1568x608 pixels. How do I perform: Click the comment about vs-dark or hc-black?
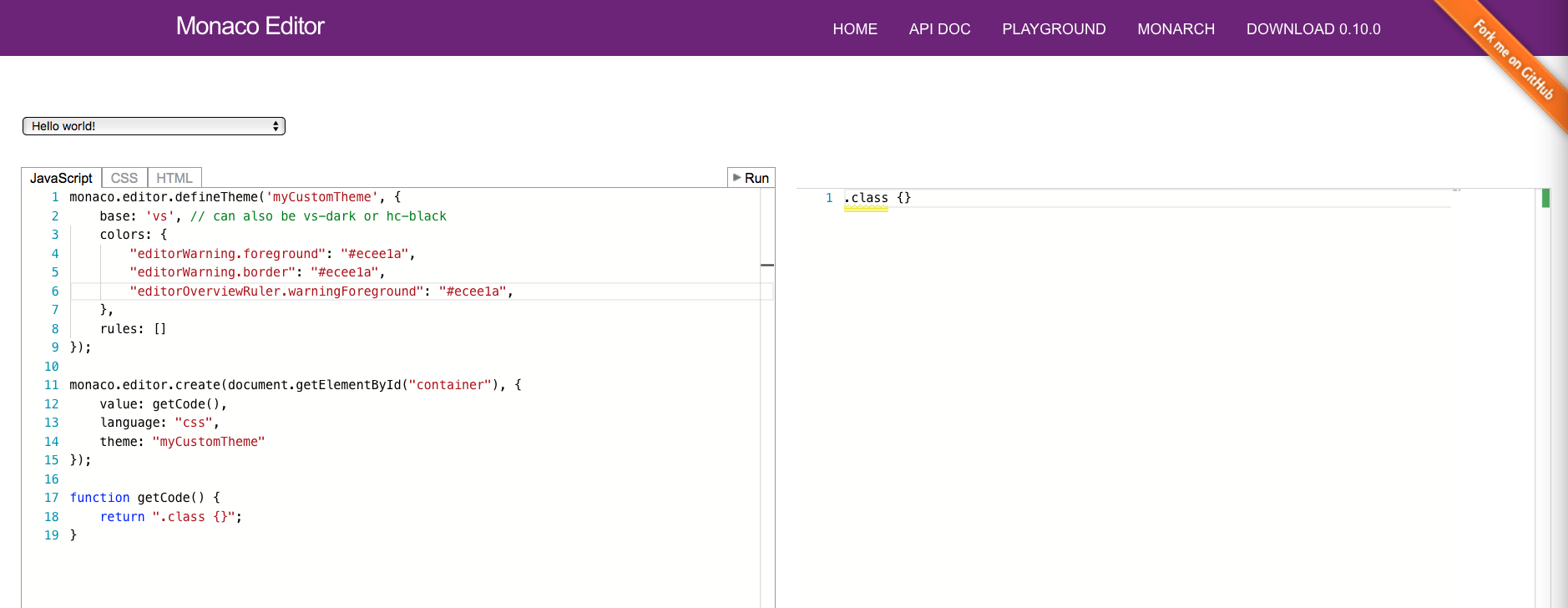(318, 216)
